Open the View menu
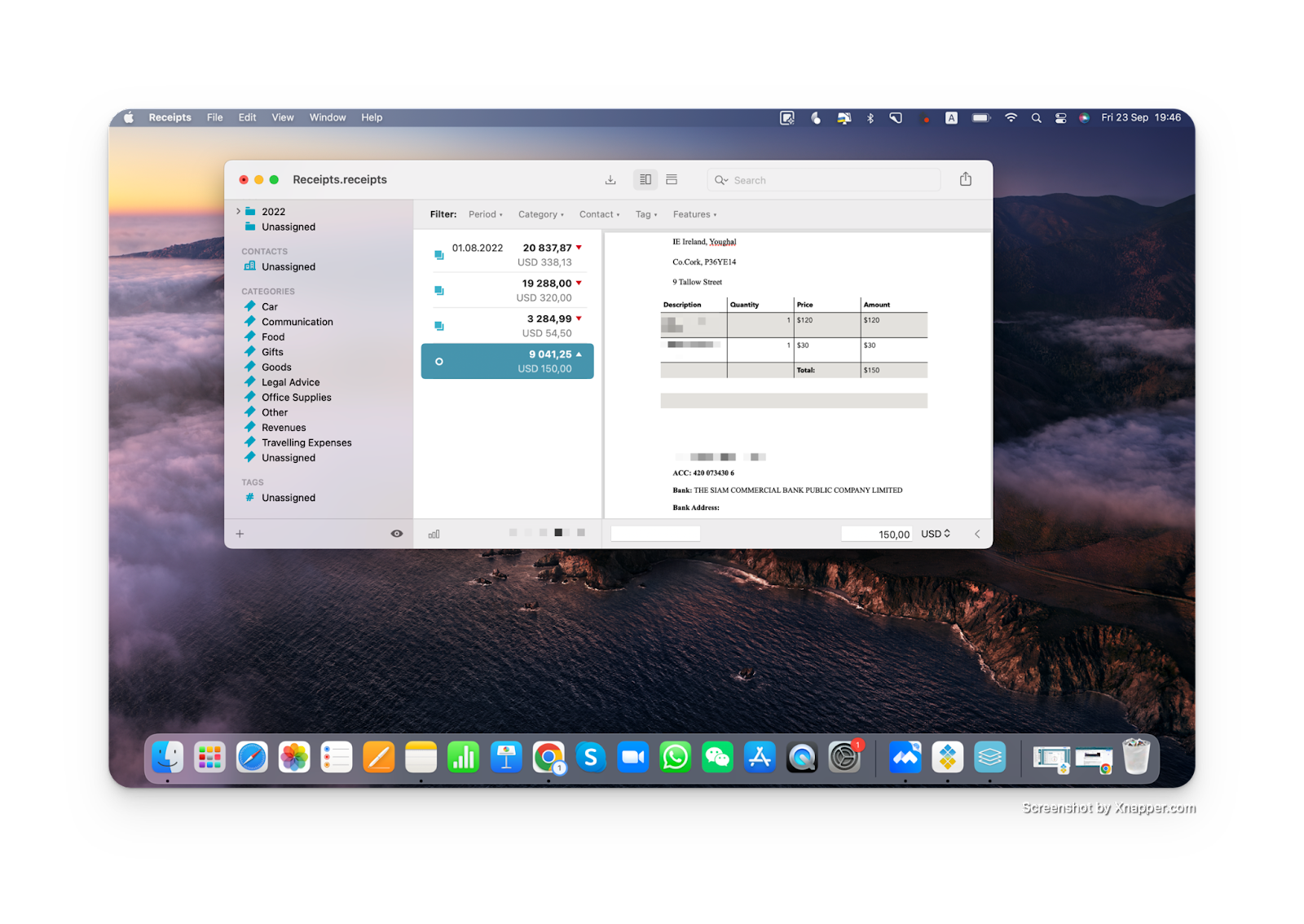This screenshot has width=1304, height=924. [283, 118]
